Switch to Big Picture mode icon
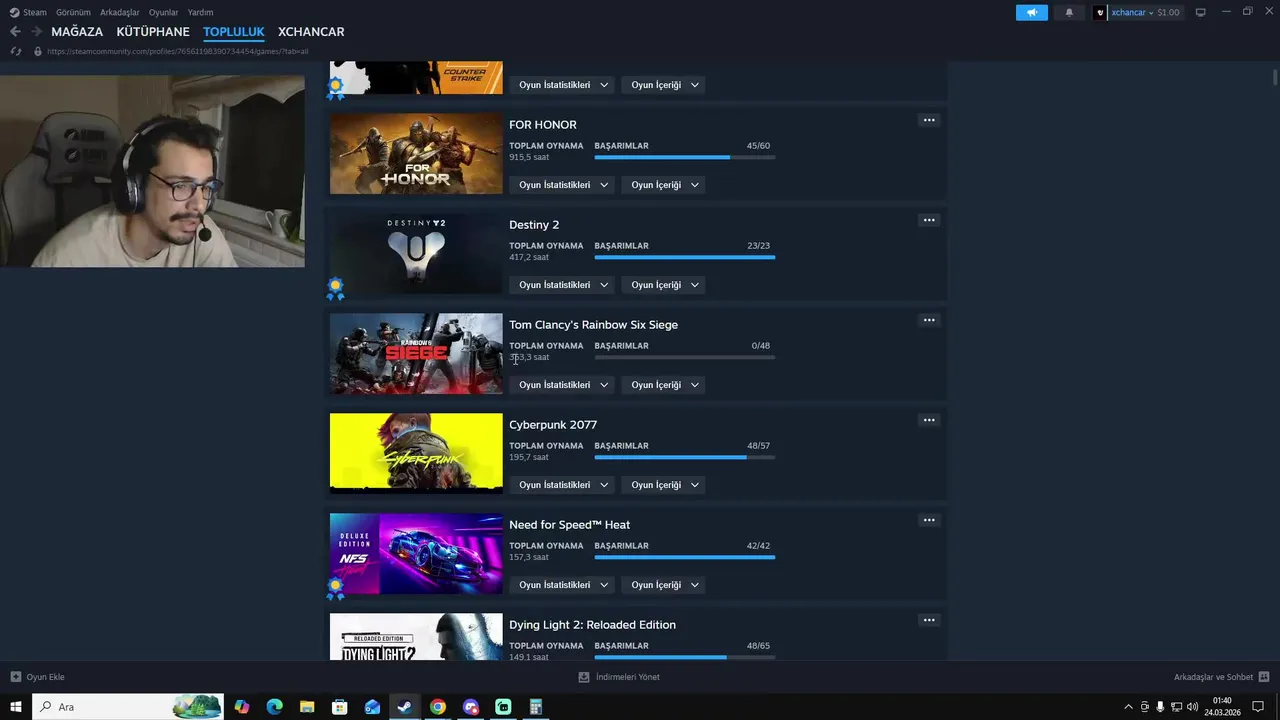 pos(1200,12)
